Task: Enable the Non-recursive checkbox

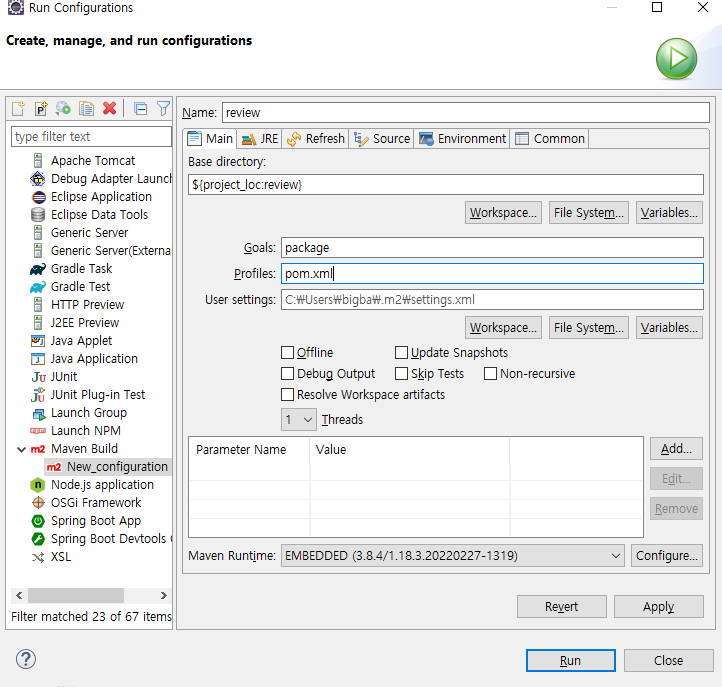Action: click(x=490, y=373)
